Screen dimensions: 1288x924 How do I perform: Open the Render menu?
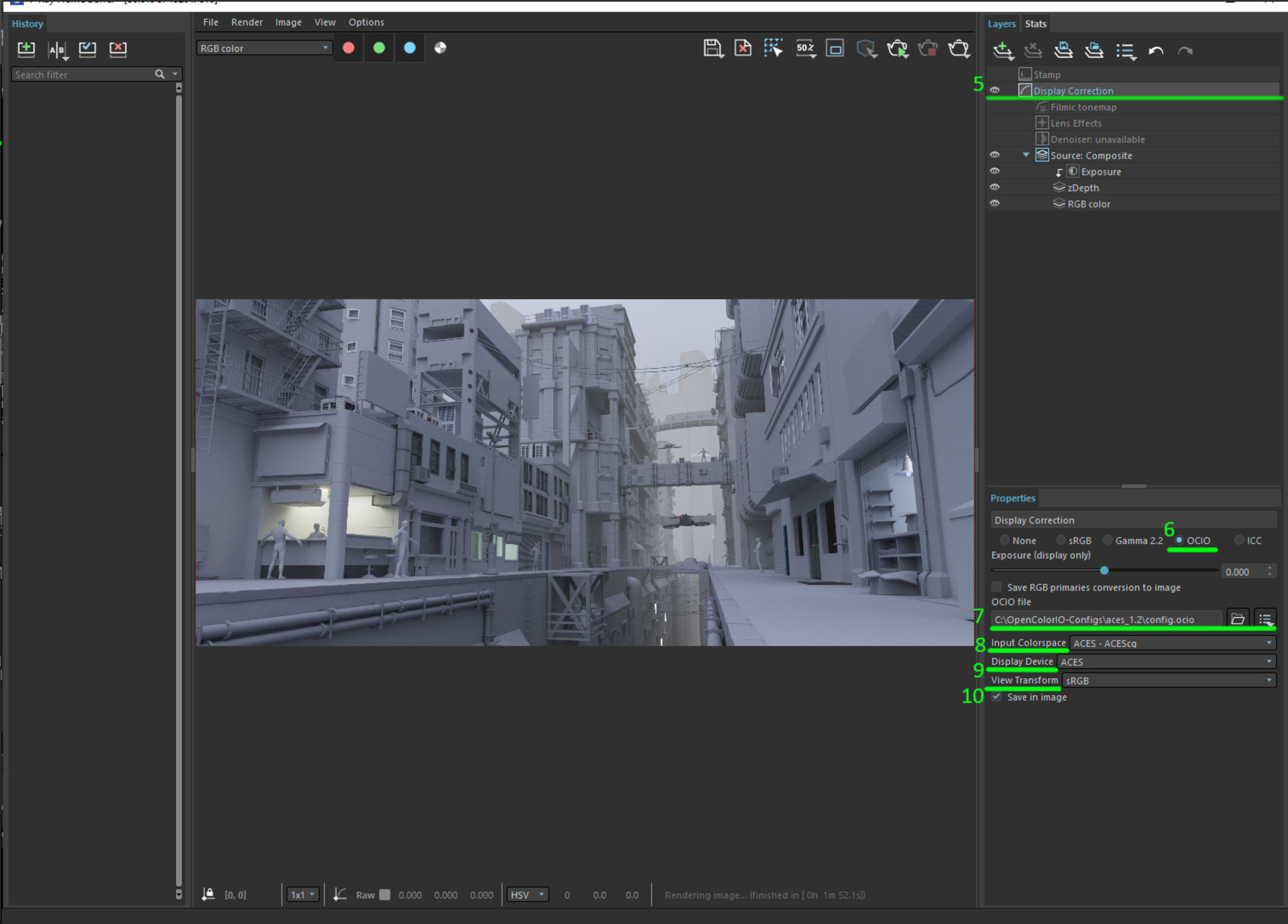pyautogui.click(x=246, y=22)
